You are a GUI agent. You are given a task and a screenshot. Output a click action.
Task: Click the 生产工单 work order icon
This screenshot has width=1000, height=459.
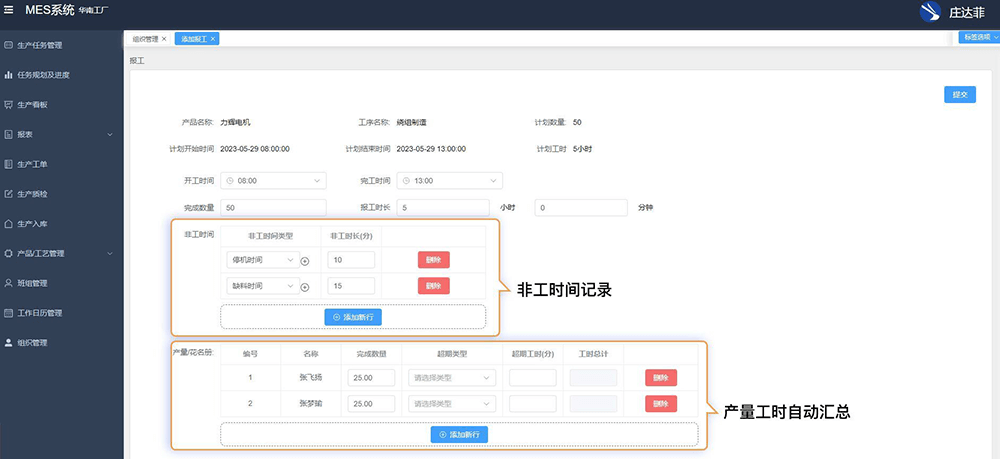[8, 164]
